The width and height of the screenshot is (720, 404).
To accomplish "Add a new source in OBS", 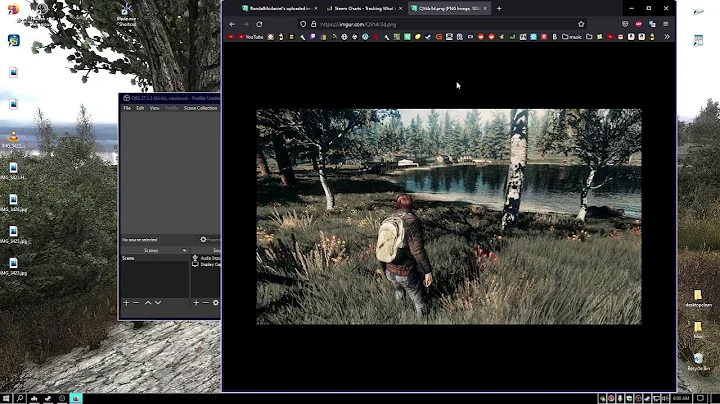I will pyautogui.click(x=196, y=303).
